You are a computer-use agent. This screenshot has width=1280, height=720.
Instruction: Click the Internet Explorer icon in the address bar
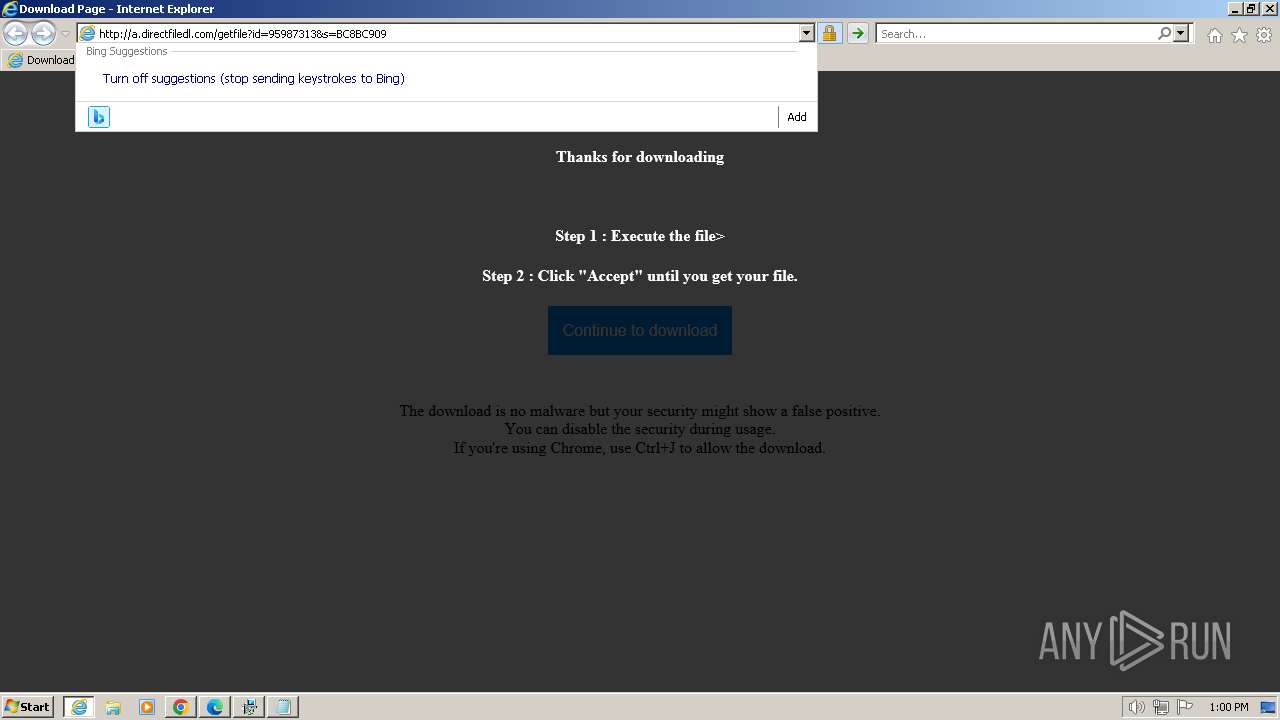tap(88, 33)
